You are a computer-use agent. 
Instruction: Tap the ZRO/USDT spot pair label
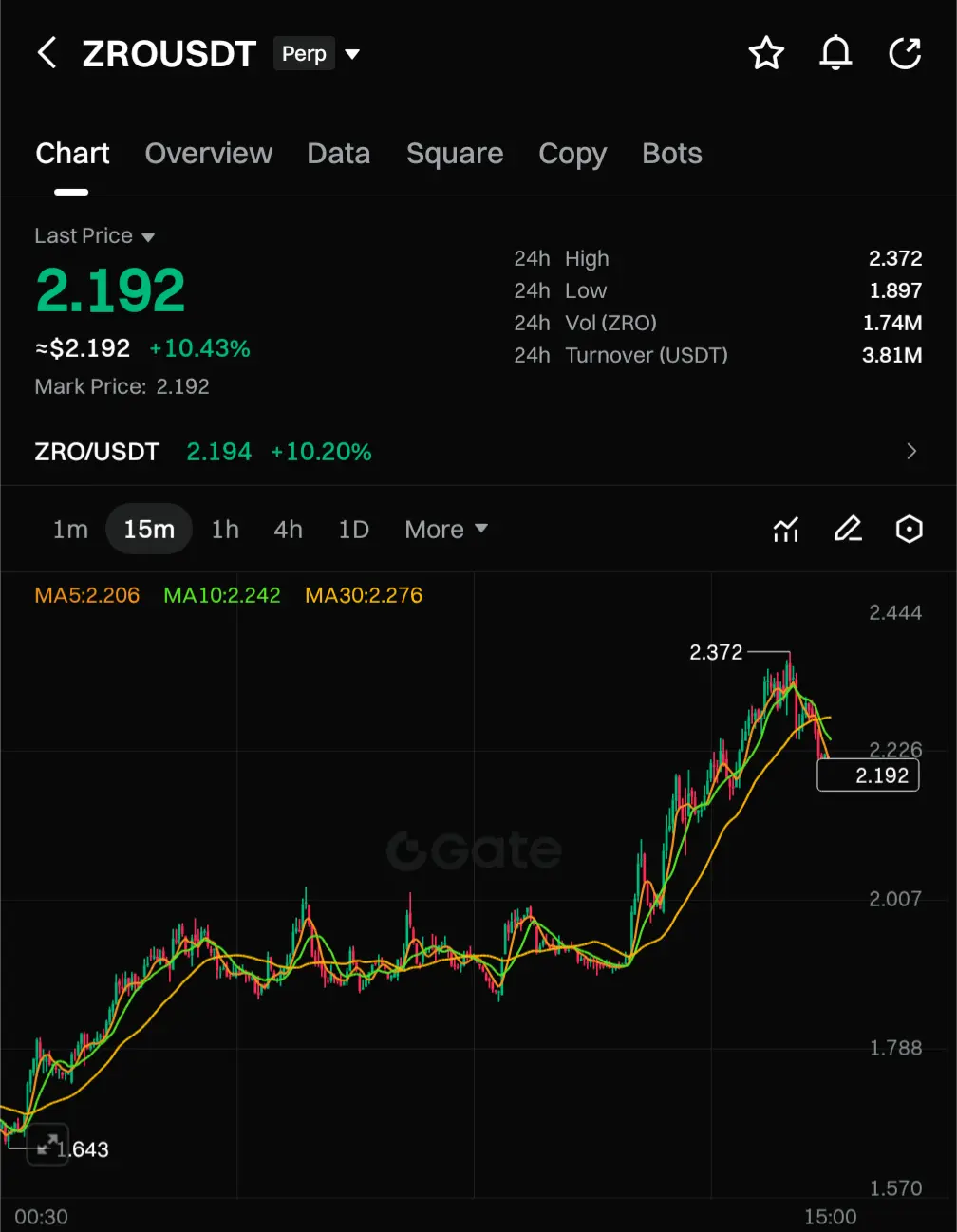click(97, 452)
